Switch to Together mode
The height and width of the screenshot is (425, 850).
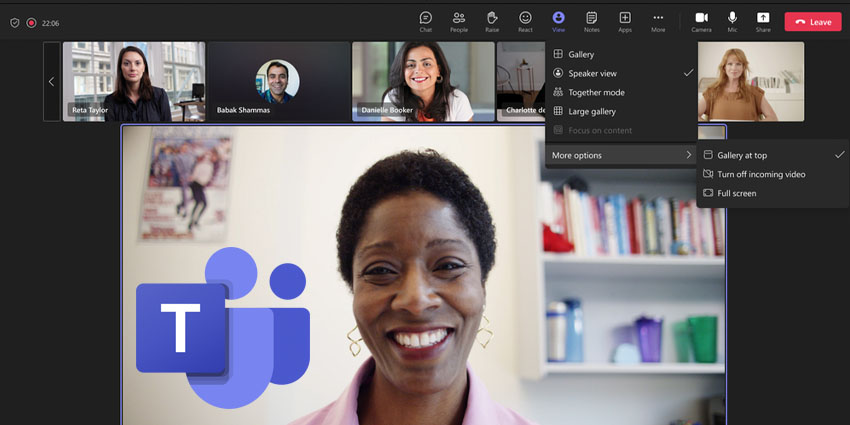[x=621, y=92]
